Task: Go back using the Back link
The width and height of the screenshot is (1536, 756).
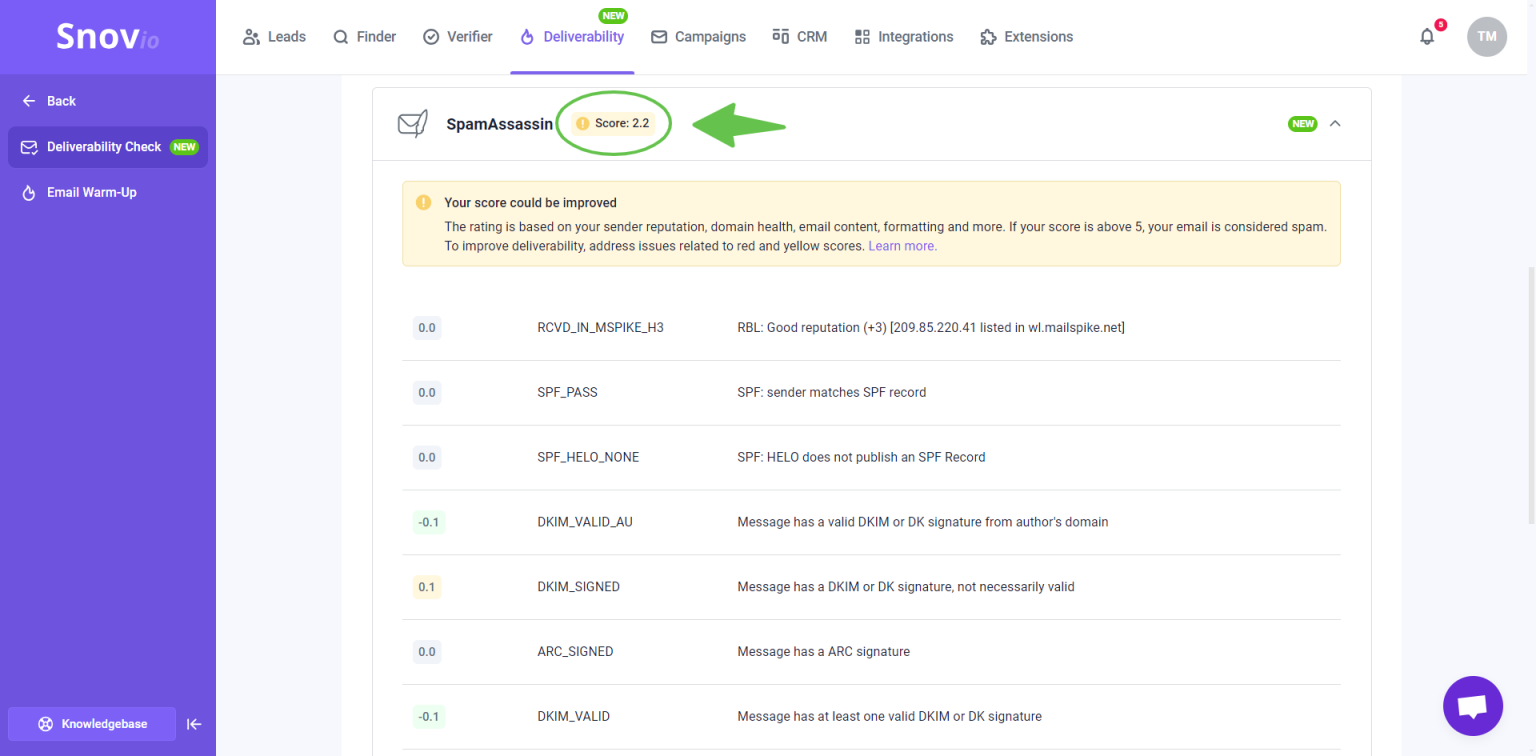Action: pos(49,101)
